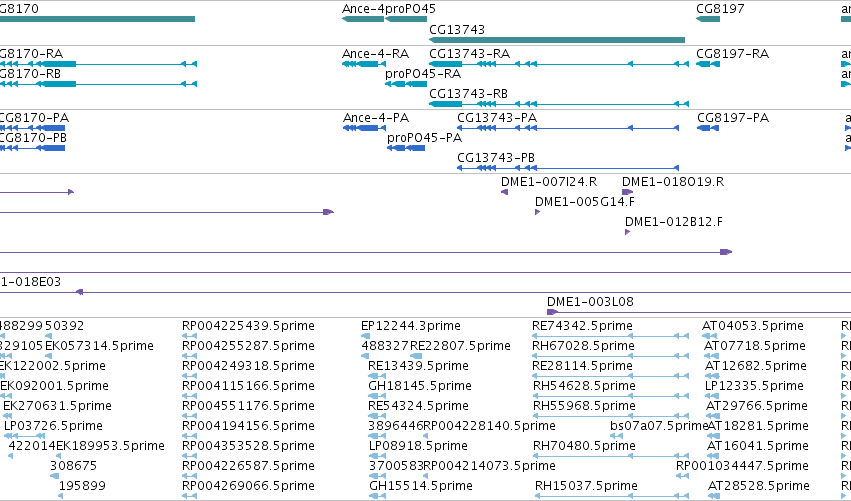Click the EK122002.5prime EST label
Screen dimensions: 851x501
point(53,366)
